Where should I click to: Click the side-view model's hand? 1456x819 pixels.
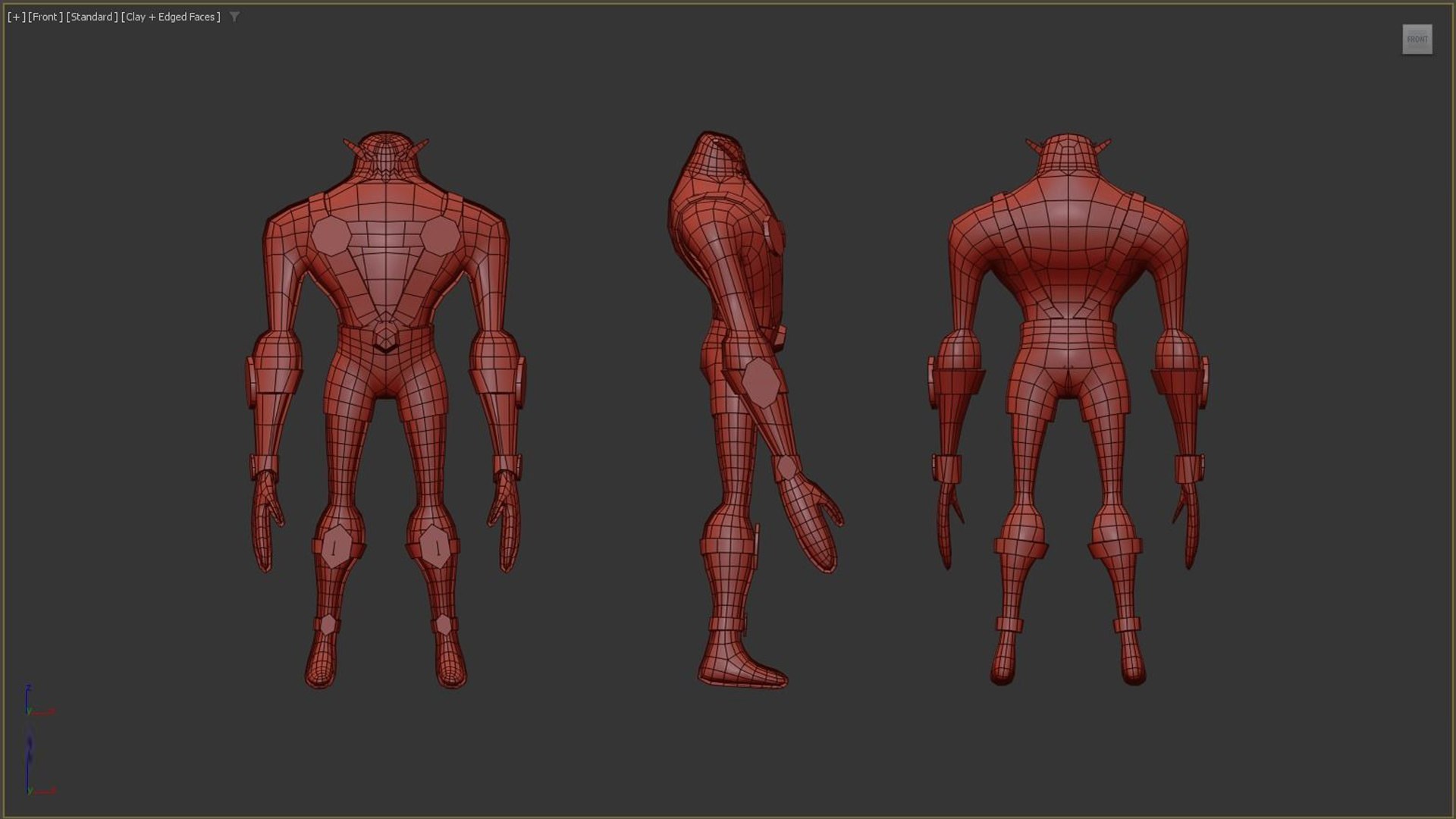(x=811, y=523)
